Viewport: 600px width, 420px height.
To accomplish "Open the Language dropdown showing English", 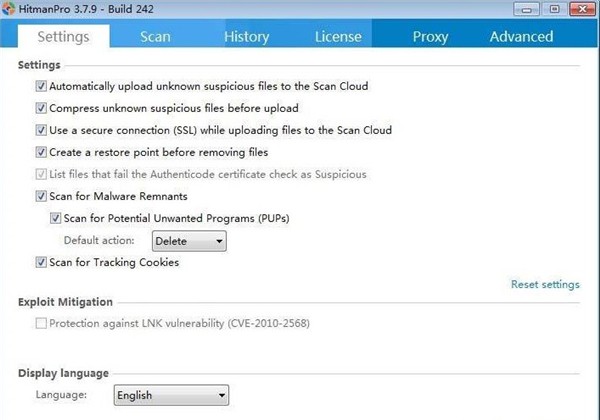I will [x=171, y=395].
